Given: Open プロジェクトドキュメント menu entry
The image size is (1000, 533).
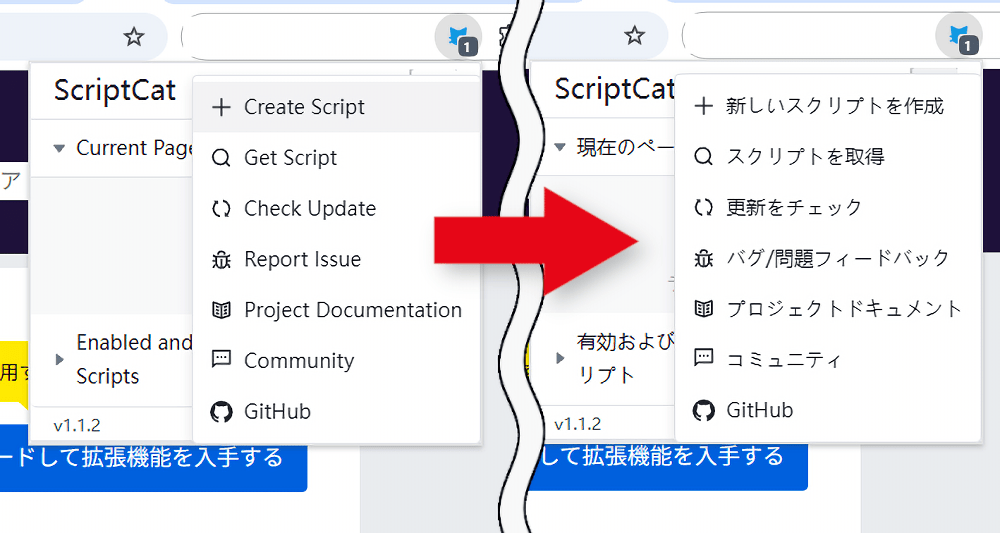Looking at the screenshot, I should pyautogui.click(x=828, y=309).
